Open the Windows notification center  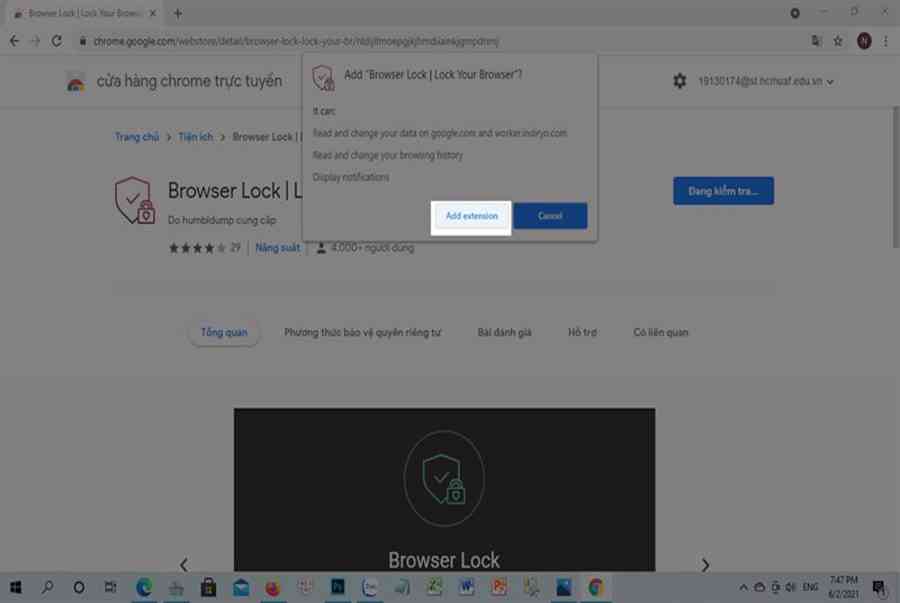(878, 587)
